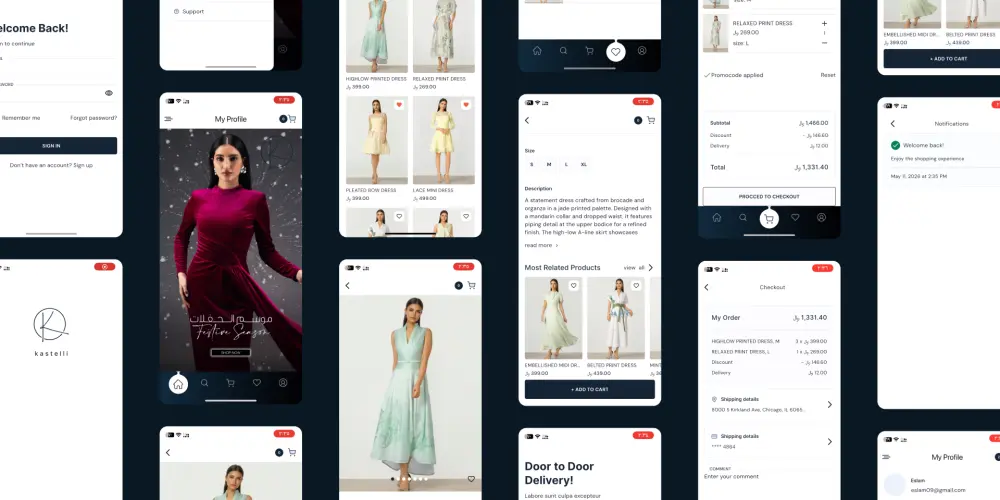Click Sign up link below sign-in button
Screen dimensions: 1000x500
[83, 165]
